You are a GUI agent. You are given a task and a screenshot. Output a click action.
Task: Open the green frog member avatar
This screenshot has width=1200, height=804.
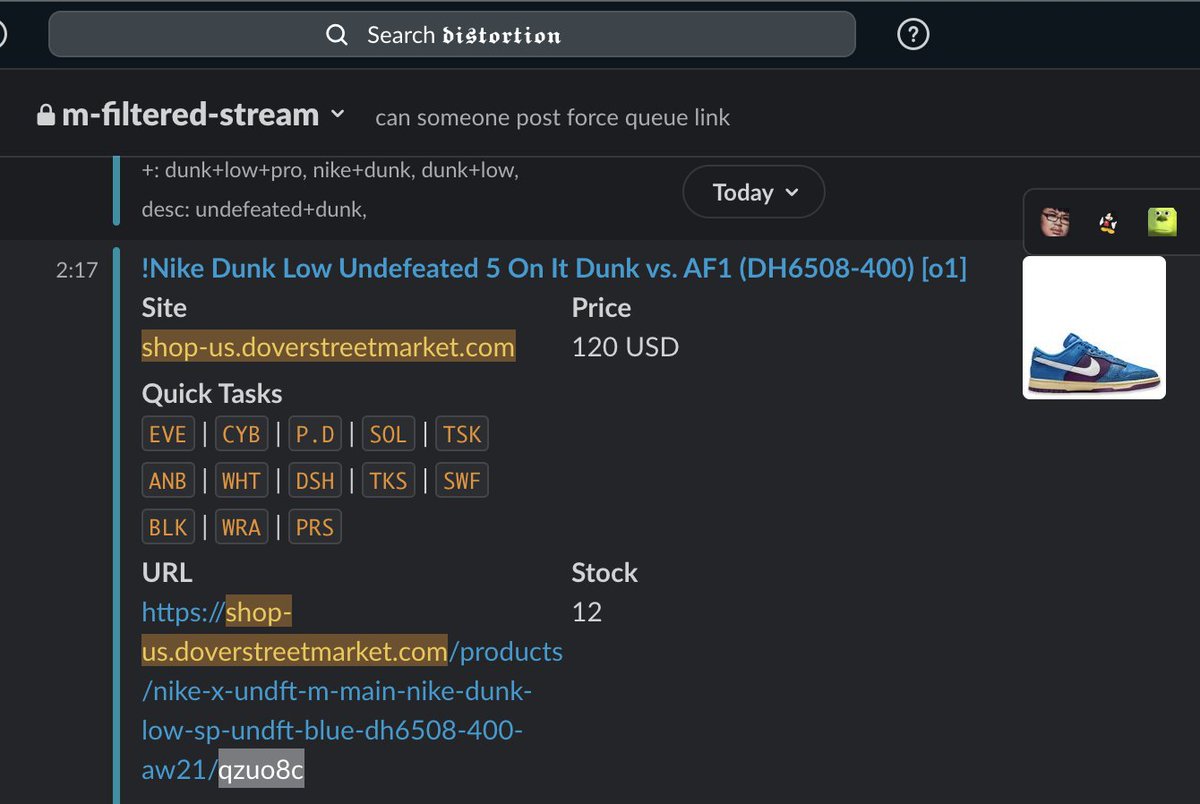(1161, 221)
